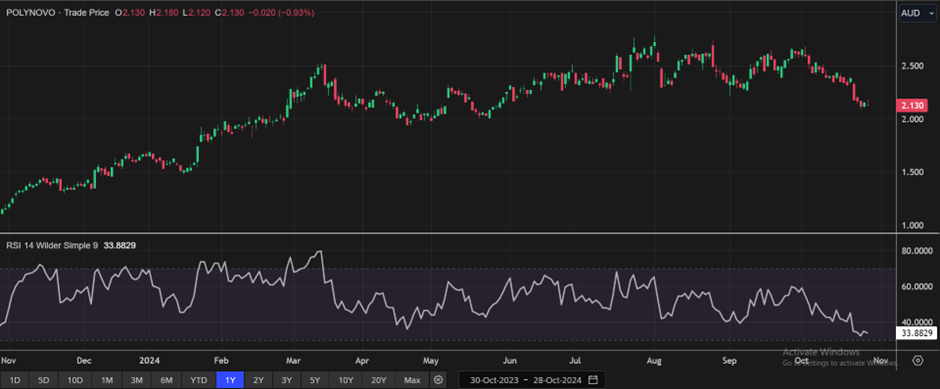Switch to the YTD range
This screenshot has width=940, height=389.
pyautogui.click(x=198, y=380)
